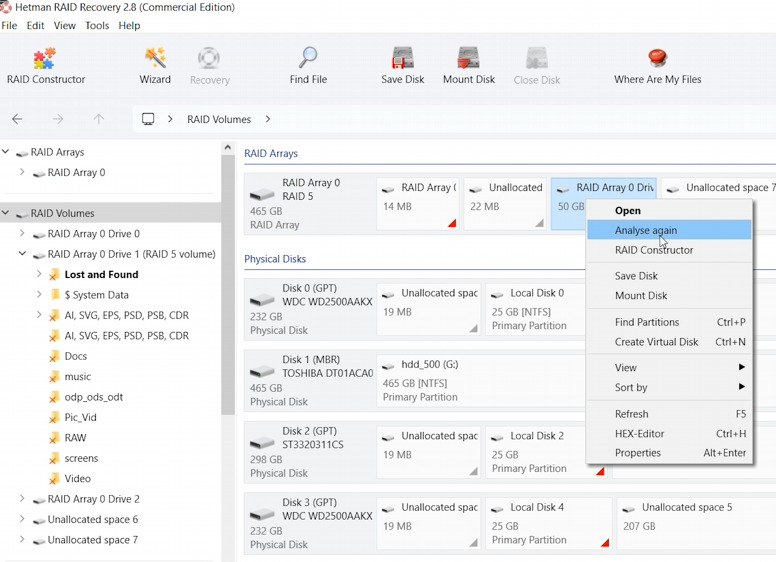This screenshot has height=562, width=776.
Task: Open the Help menu
Action: [x=129, y=25]
